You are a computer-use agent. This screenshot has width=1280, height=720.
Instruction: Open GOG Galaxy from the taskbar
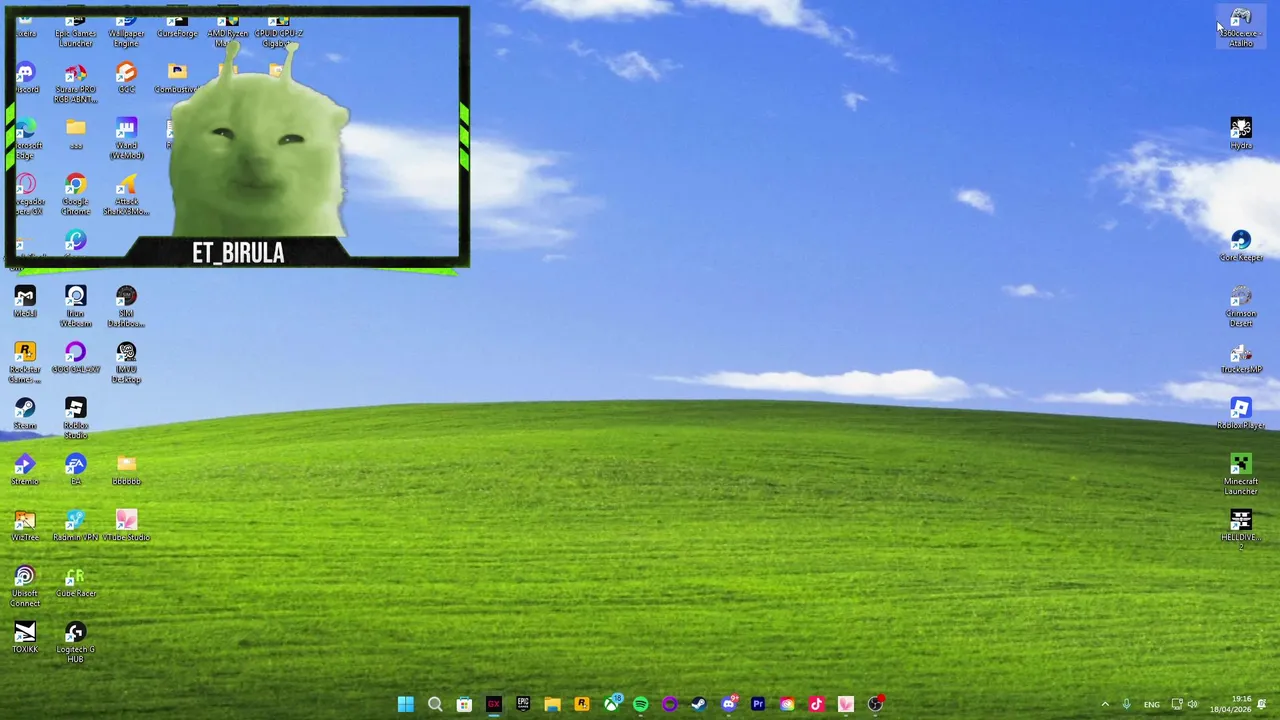pyautogui.click(x=669, y=704)
